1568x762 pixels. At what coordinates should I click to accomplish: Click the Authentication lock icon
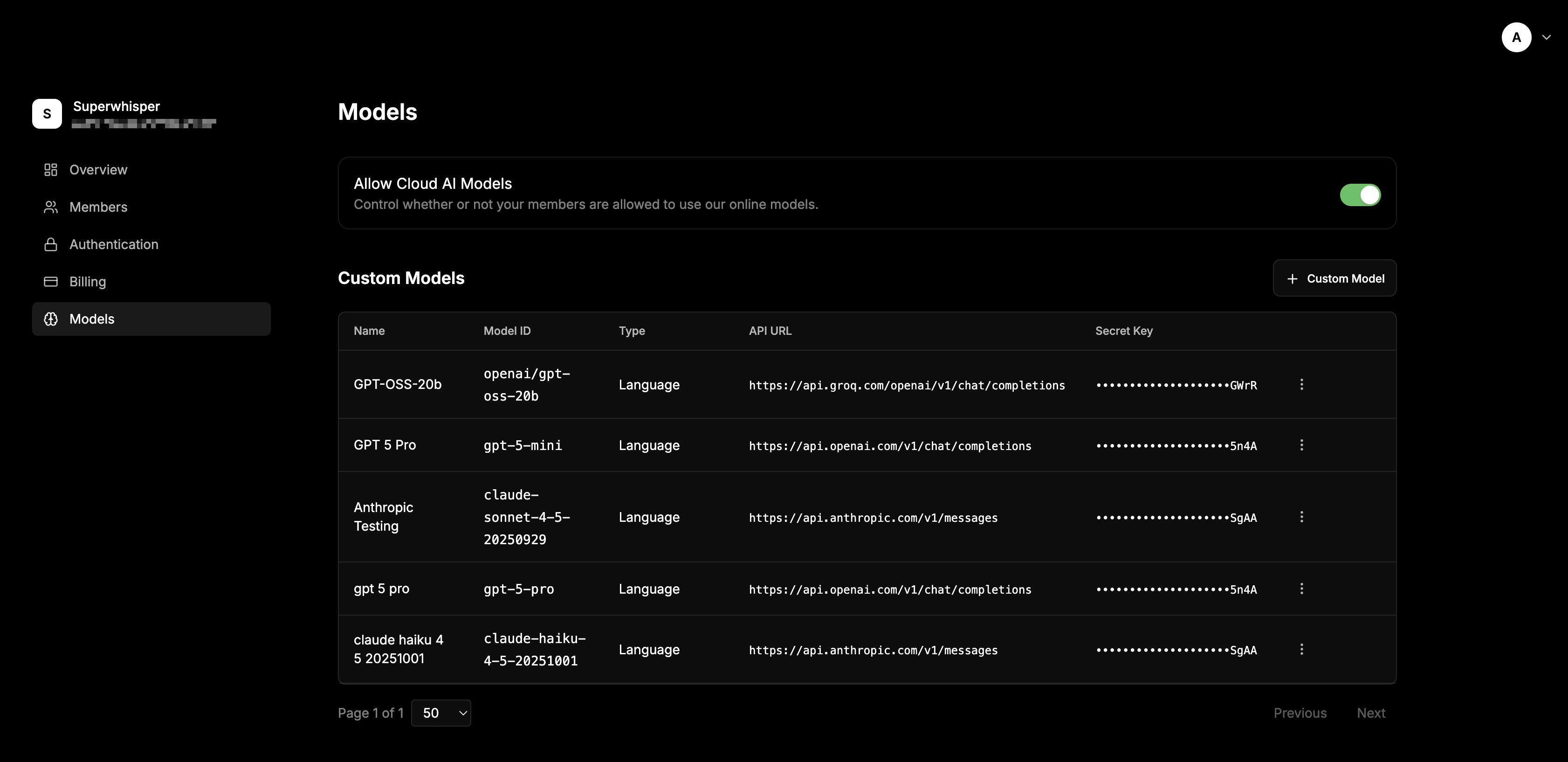coord(51,244)
